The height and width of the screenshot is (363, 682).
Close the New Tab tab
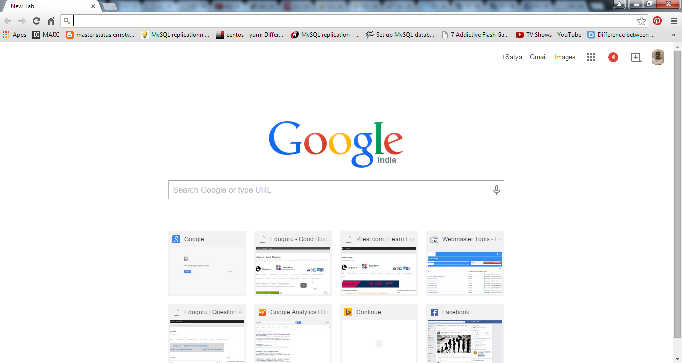[93, 7]
